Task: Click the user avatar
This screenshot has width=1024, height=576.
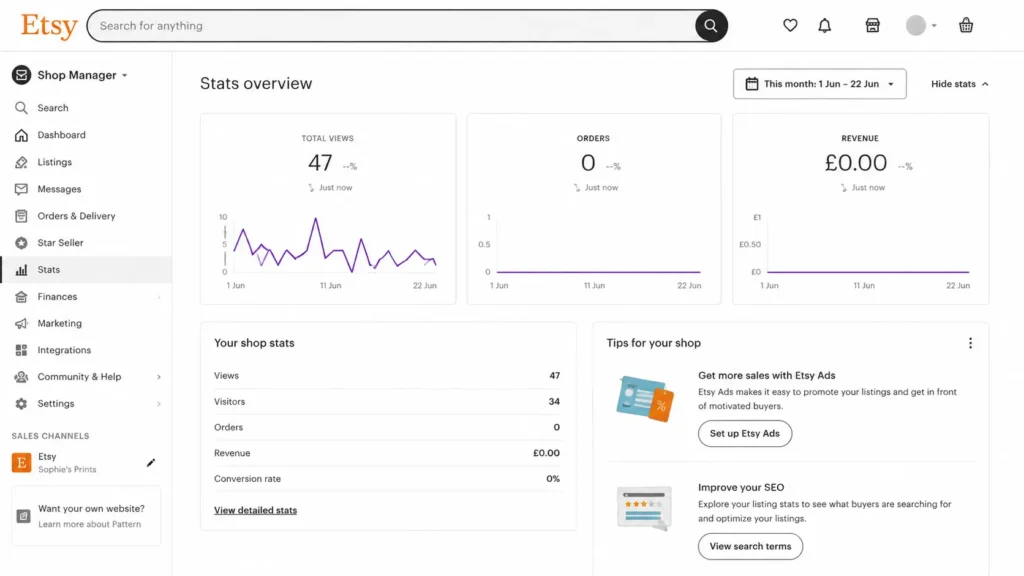Action: [916, 25]
